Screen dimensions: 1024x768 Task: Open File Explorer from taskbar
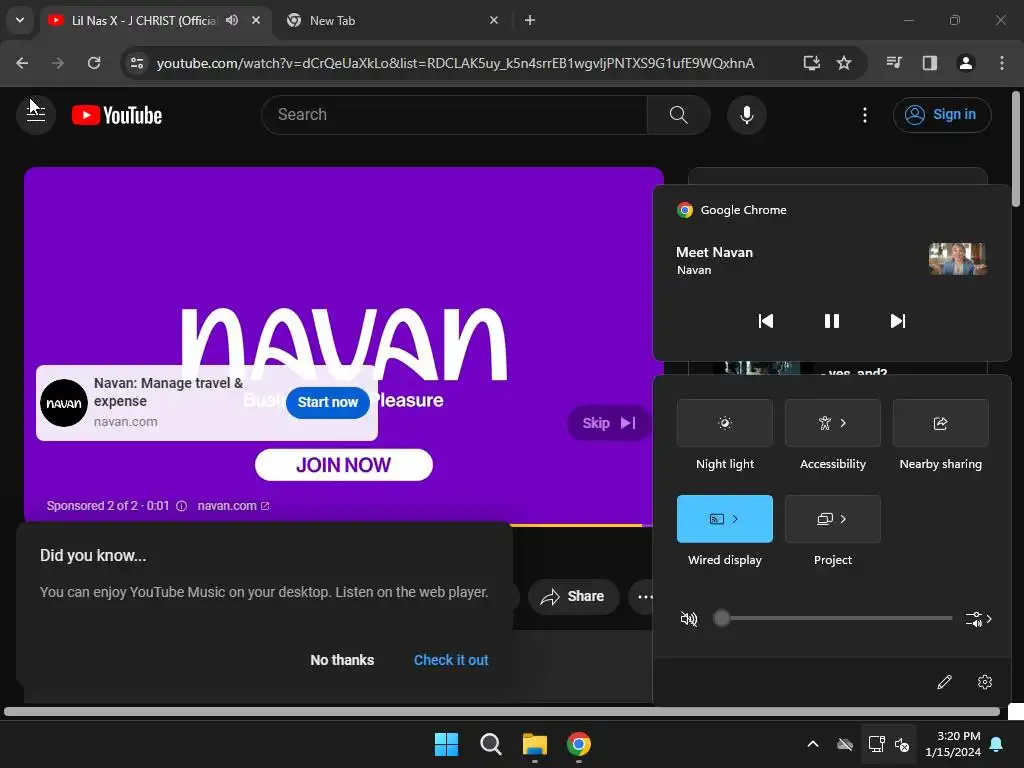[x=535, y=744]
